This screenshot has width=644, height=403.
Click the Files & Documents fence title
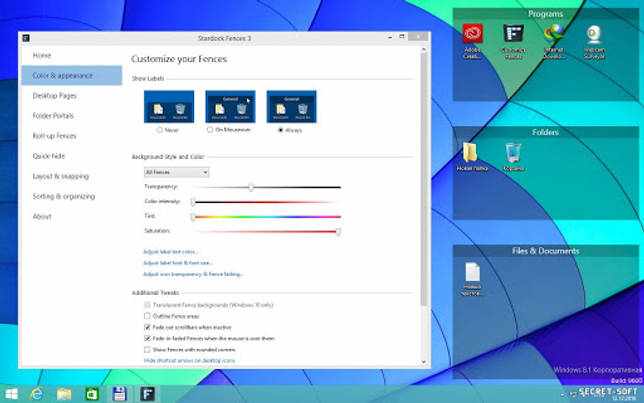coord(545,251)
